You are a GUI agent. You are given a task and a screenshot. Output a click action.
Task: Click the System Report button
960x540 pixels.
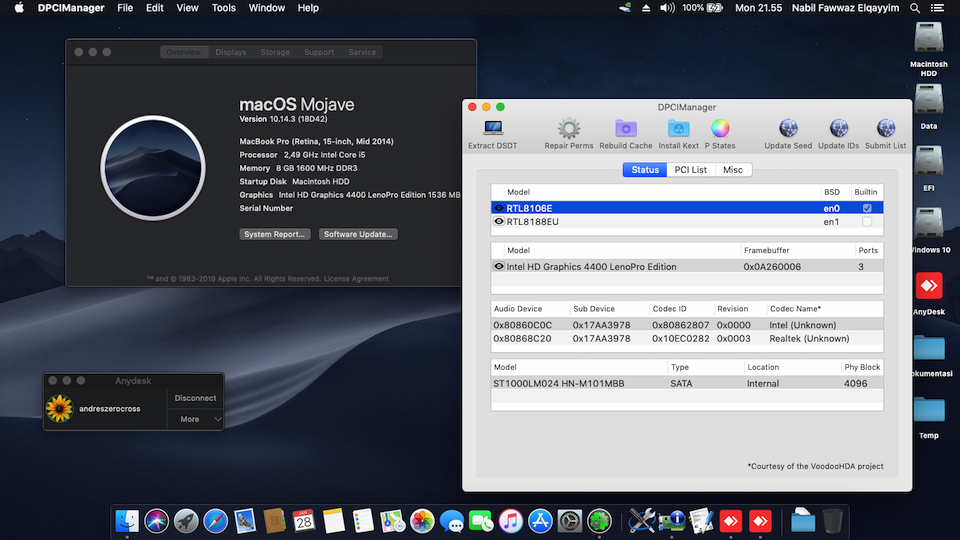274,234
